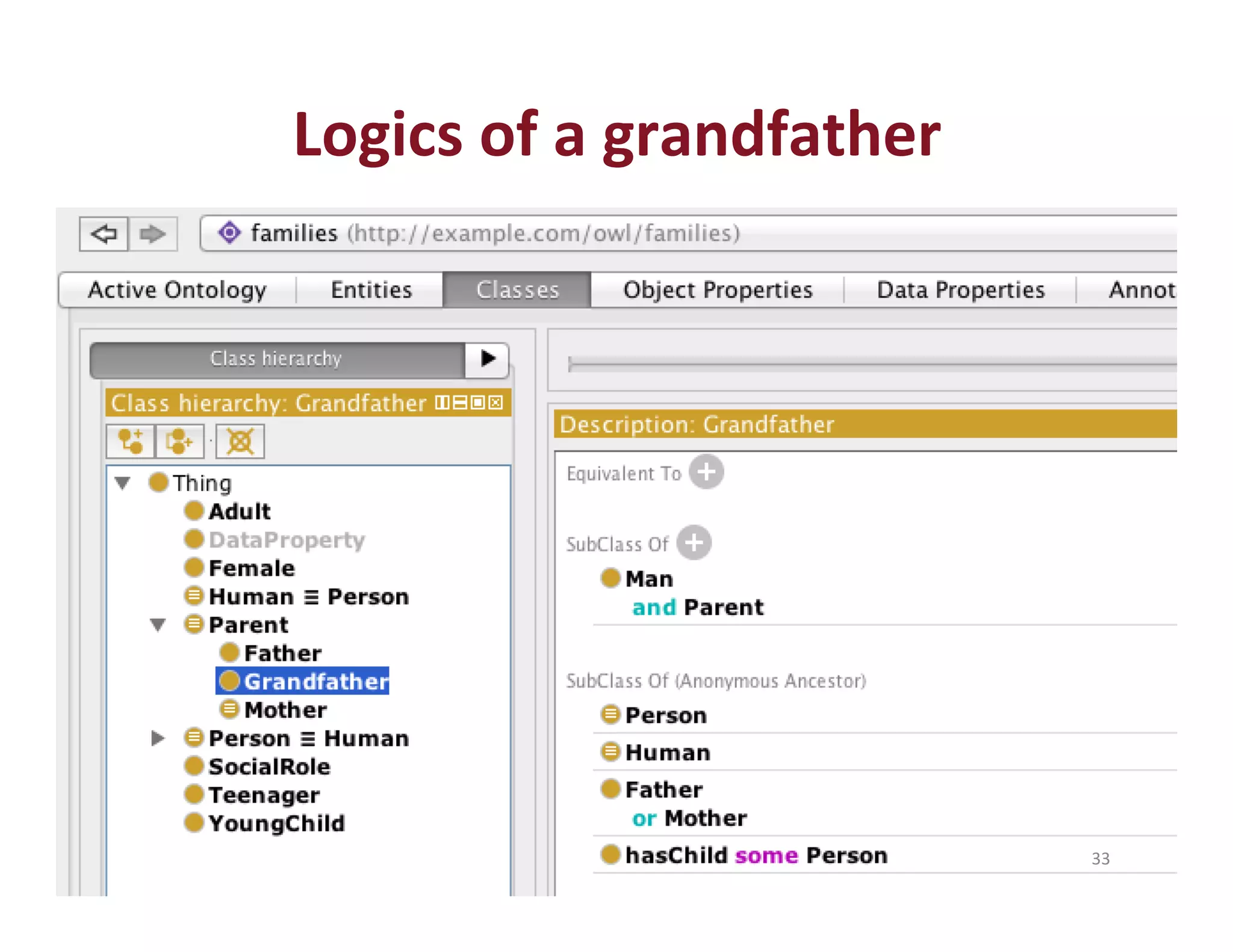Select the greyed DataProperty class

coord(275,539)
